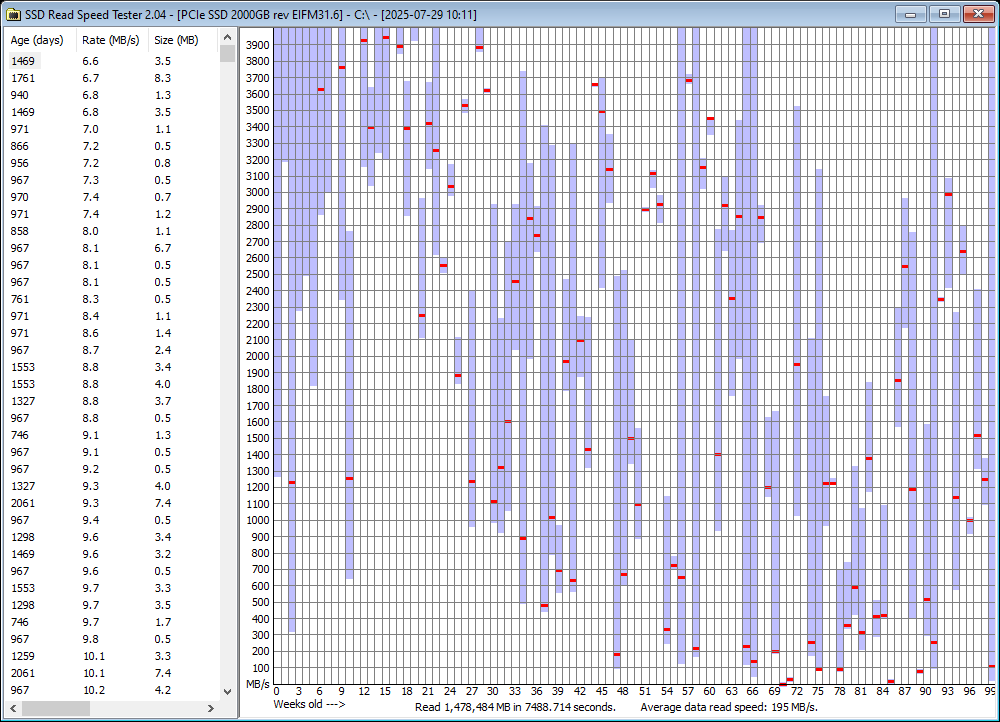Image resolution: width=1000 pixels, height=722 pixels.
Task: Select the row with age 956 and rate 7.2
Action: point(112,163)
